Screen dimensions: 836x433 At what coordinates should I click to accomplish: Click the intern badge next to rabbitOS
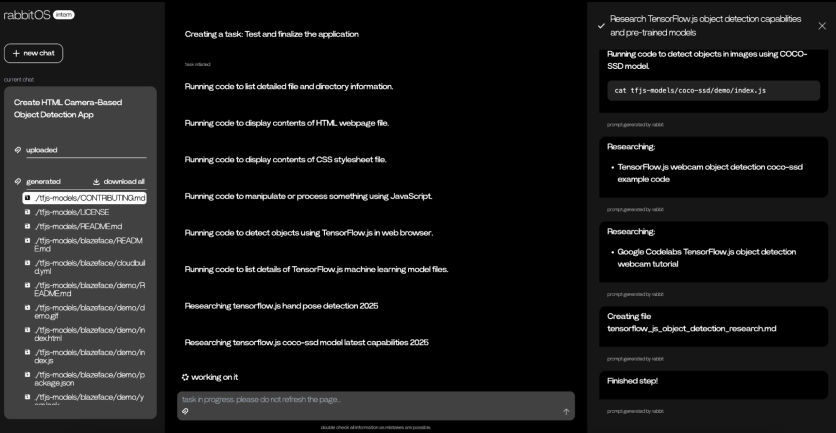point(62,15)
